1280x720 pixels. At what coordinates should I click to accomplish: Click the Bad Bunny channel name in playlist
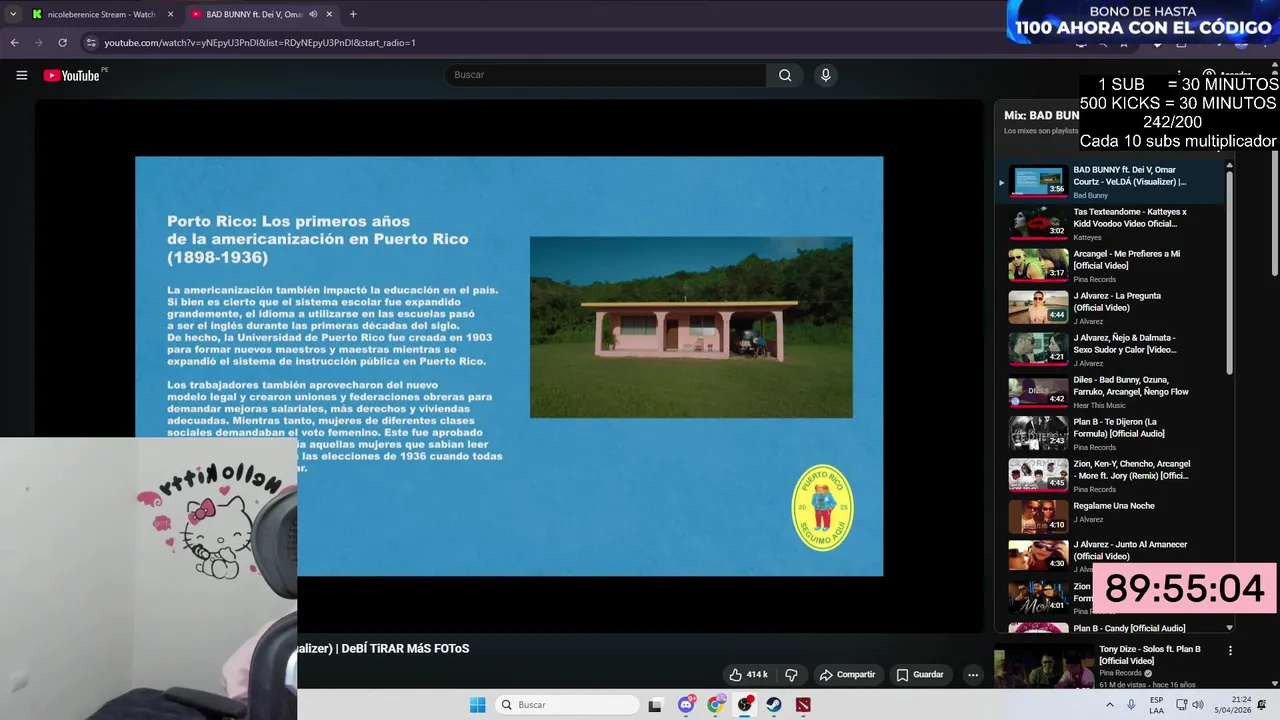(1090, 195)
